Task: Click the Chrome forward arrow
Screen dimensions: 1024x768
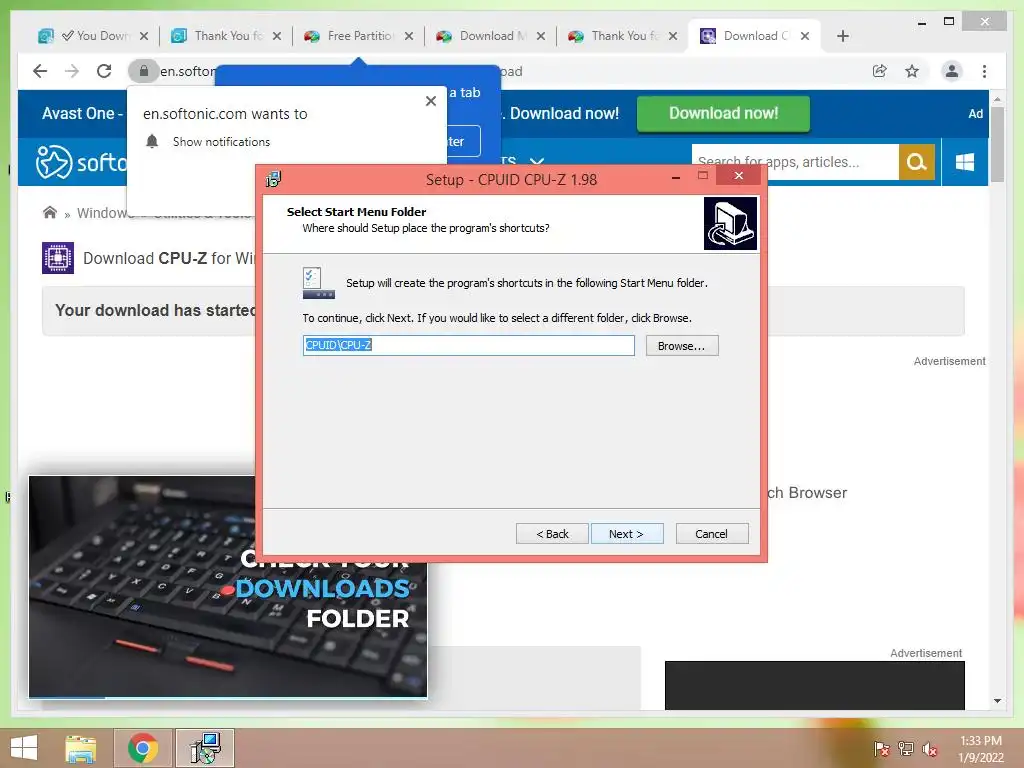Action: click(x=72, y=71)
